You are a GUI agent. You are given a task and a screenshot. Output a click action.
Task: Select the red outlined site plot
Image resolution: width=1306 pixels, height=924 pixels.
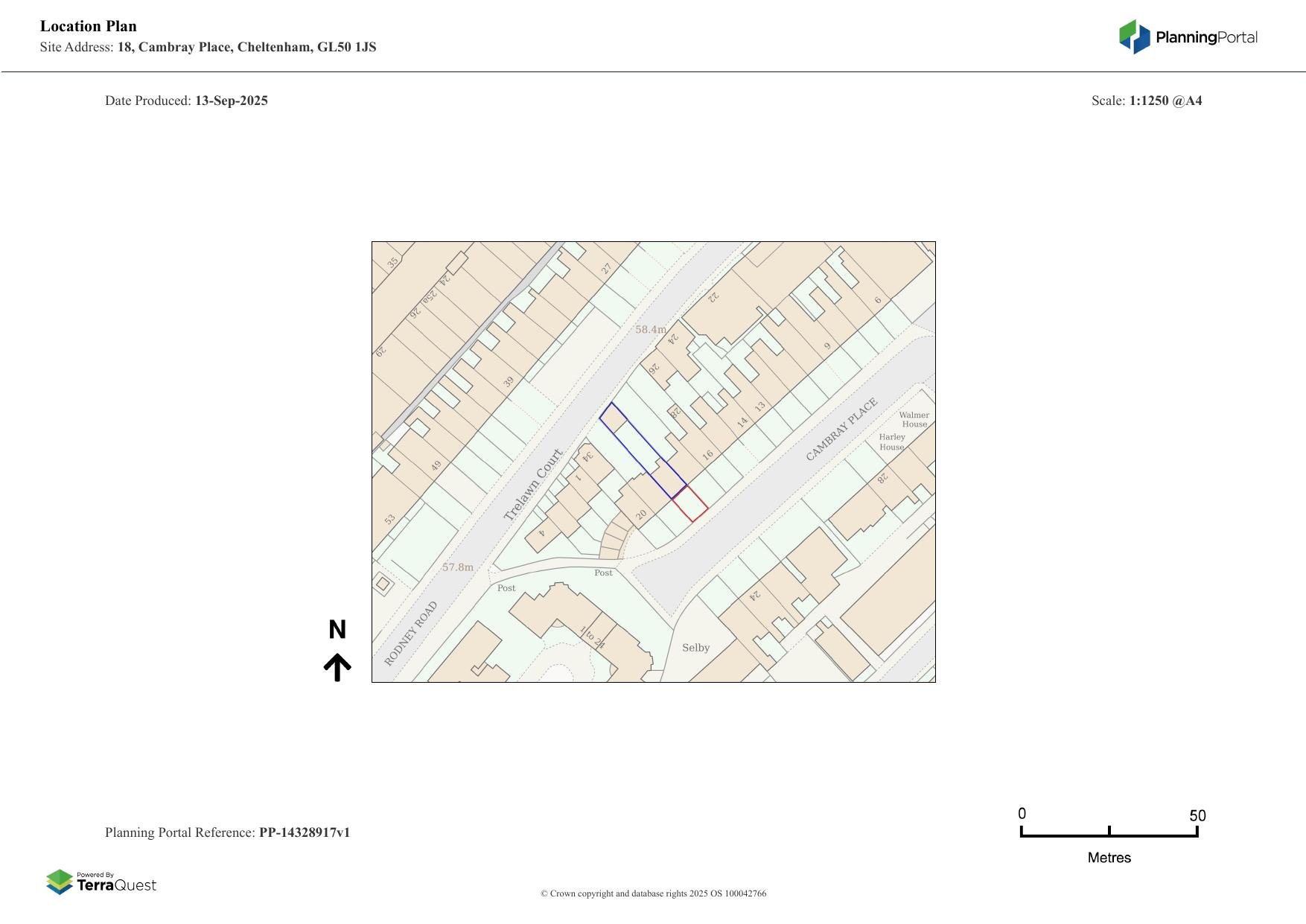pos(690,504)
